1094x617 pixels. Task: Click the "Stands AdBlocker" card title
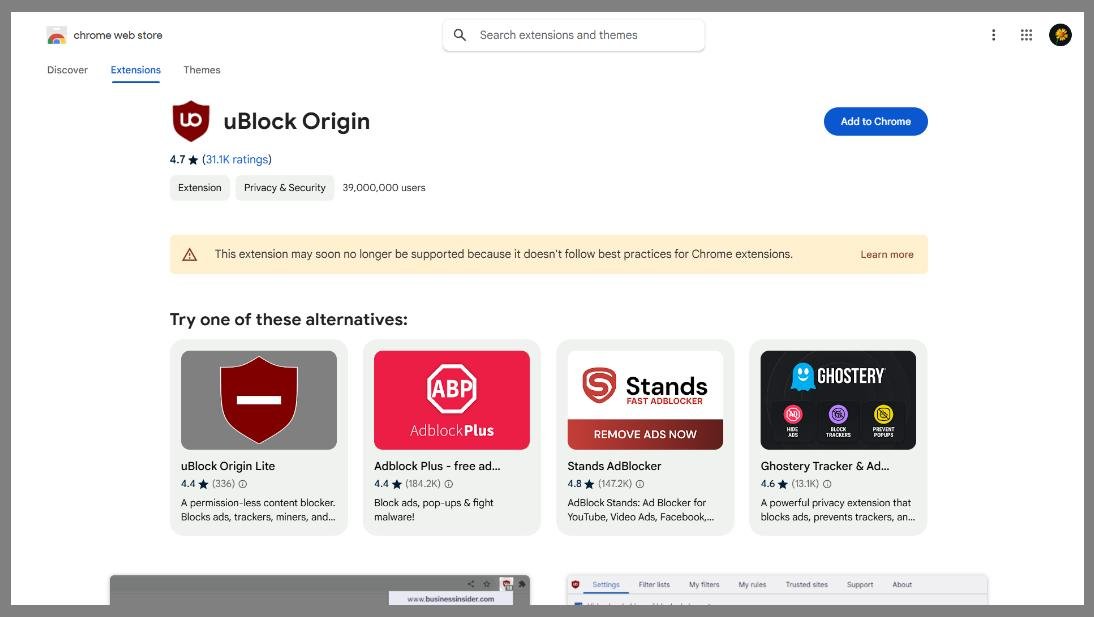coord(614,466)
